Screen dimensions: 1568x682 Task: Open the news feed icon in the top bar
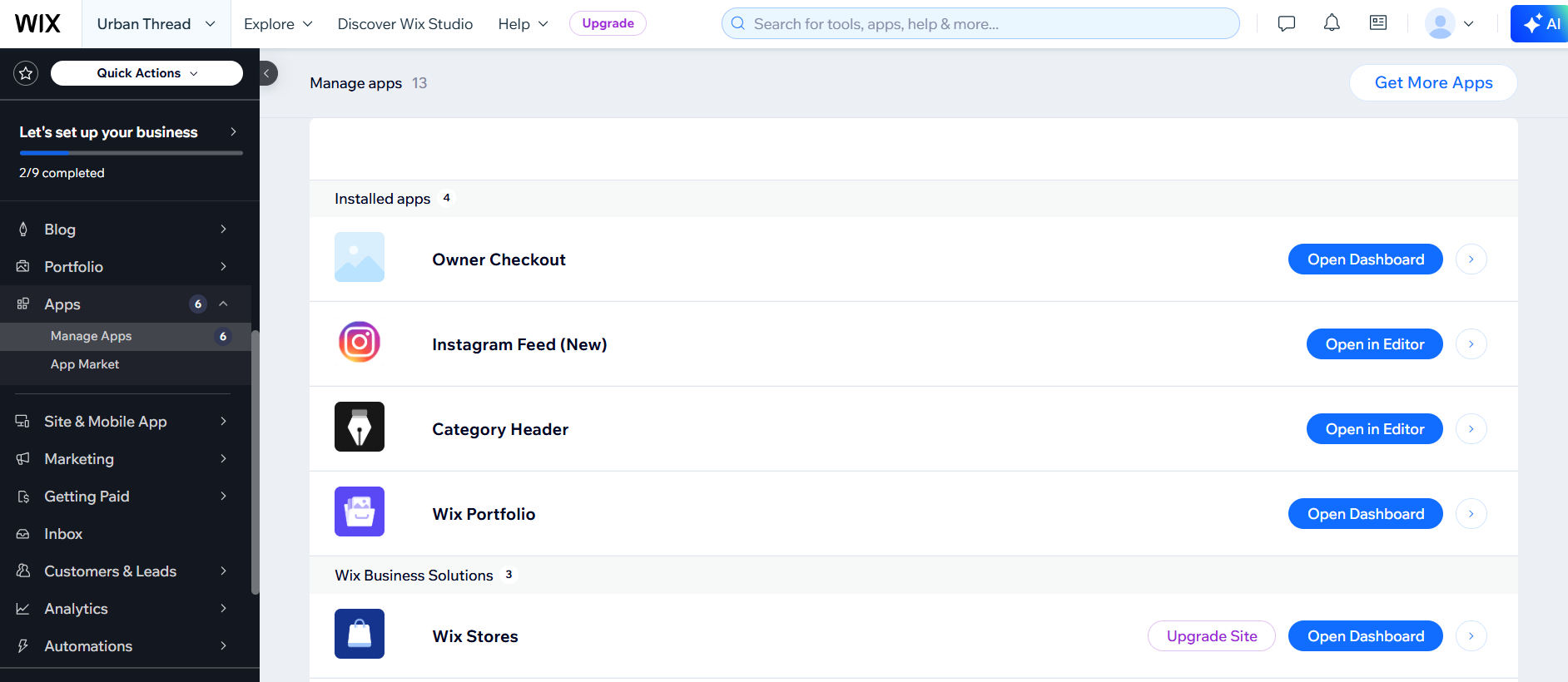pyautogui.click(x=1378, y=23)
